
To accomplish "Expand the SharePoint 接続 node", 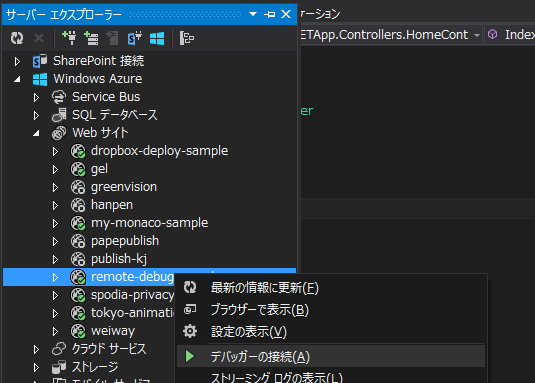I will click(17, 61).
